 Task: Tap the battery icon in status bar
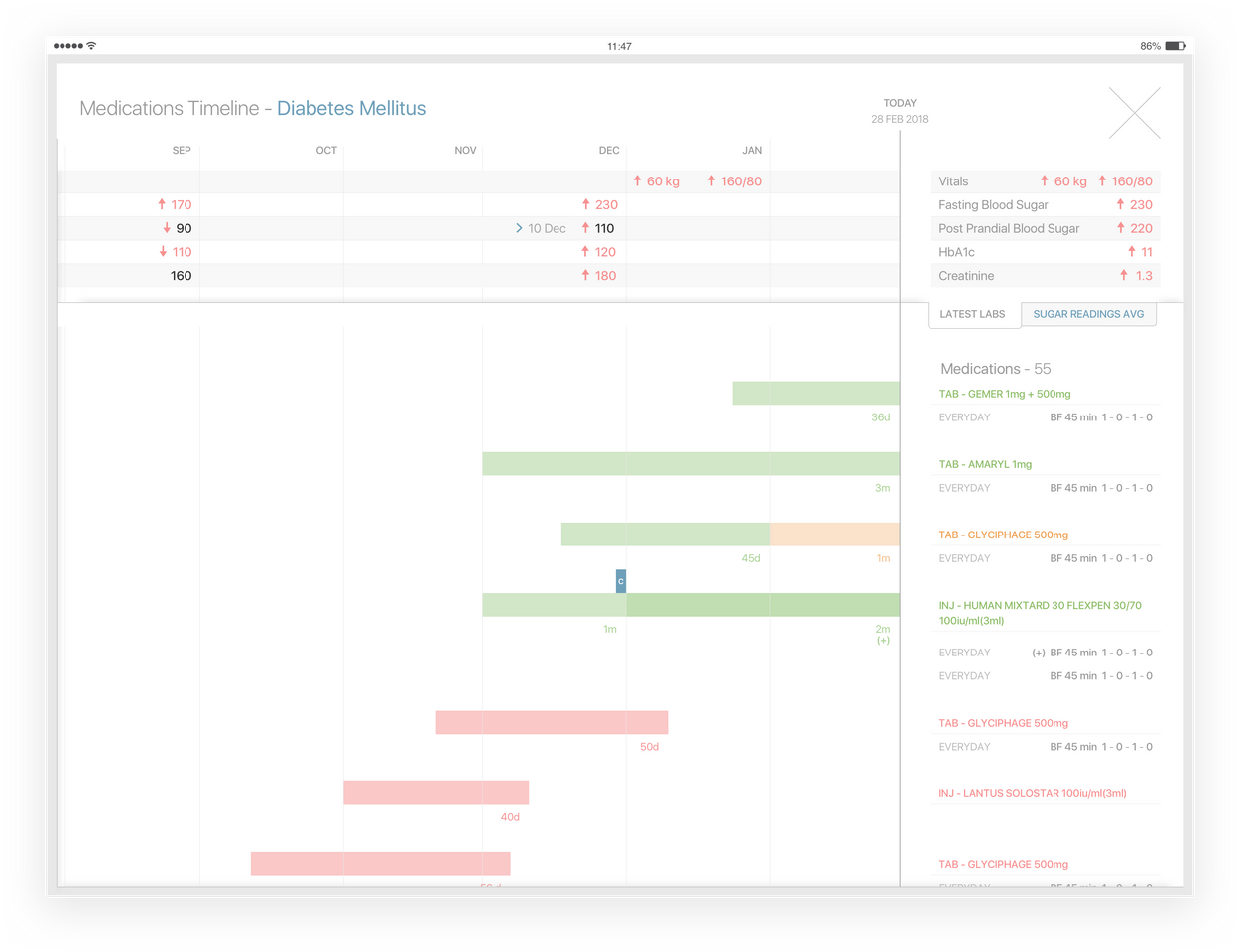click(x=1176, y=46)
